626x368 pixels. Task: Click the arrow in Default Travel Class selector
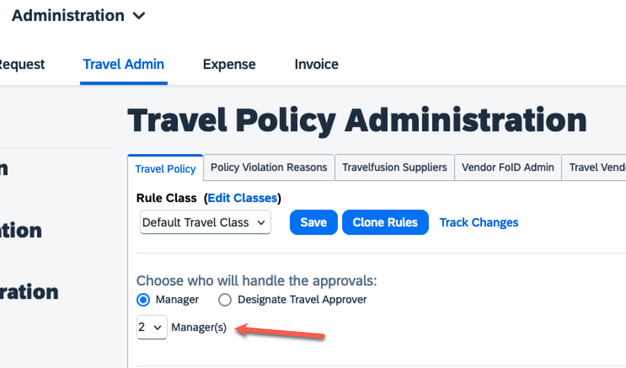pyautogui.click(x=261, y=223)
